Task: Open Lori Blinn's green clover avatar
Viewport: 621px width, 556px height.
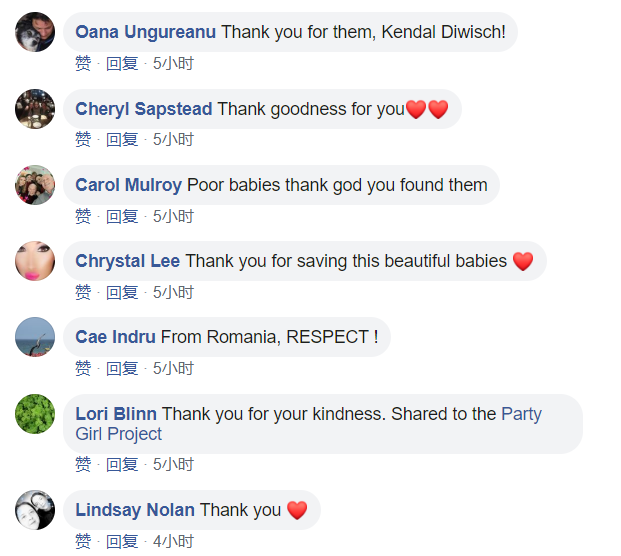Action: point(35,414)
